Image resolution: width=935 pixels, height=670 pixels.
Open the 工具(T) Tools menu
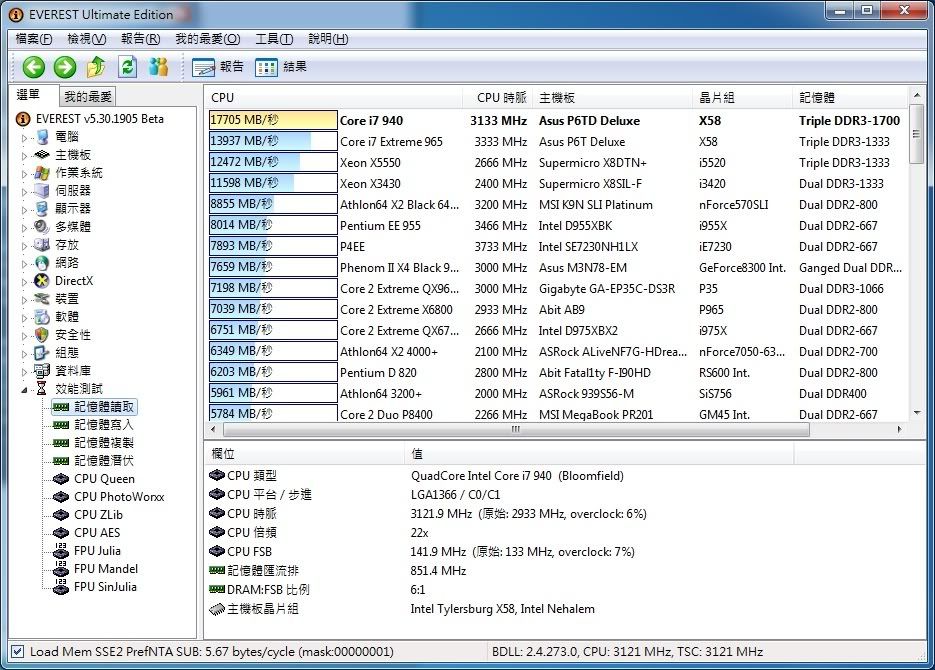(274, 39)
